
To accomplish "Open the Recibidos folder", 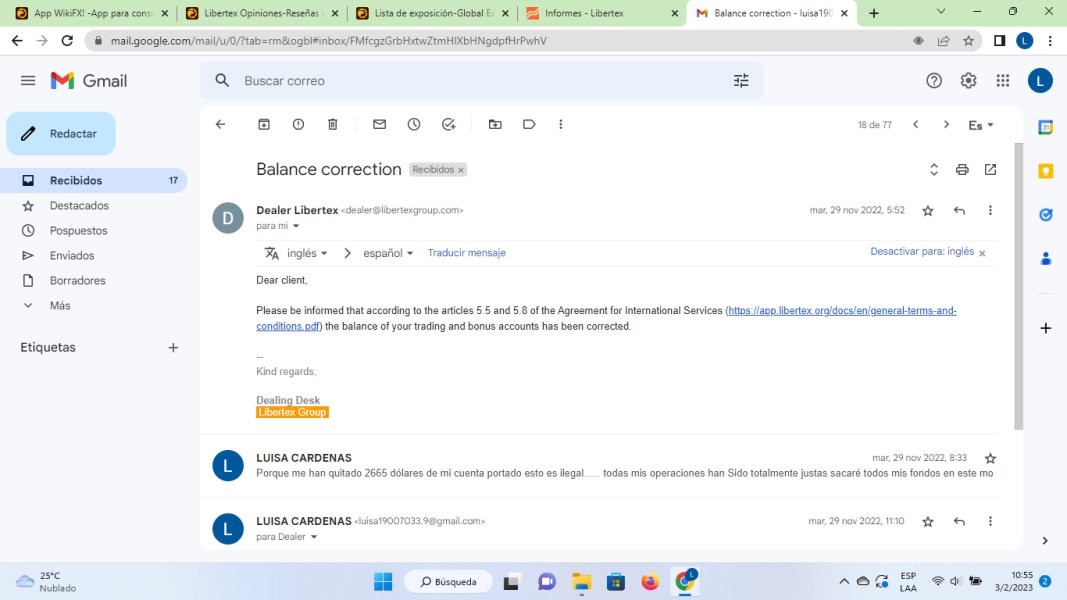I will [x=94, y=180].
